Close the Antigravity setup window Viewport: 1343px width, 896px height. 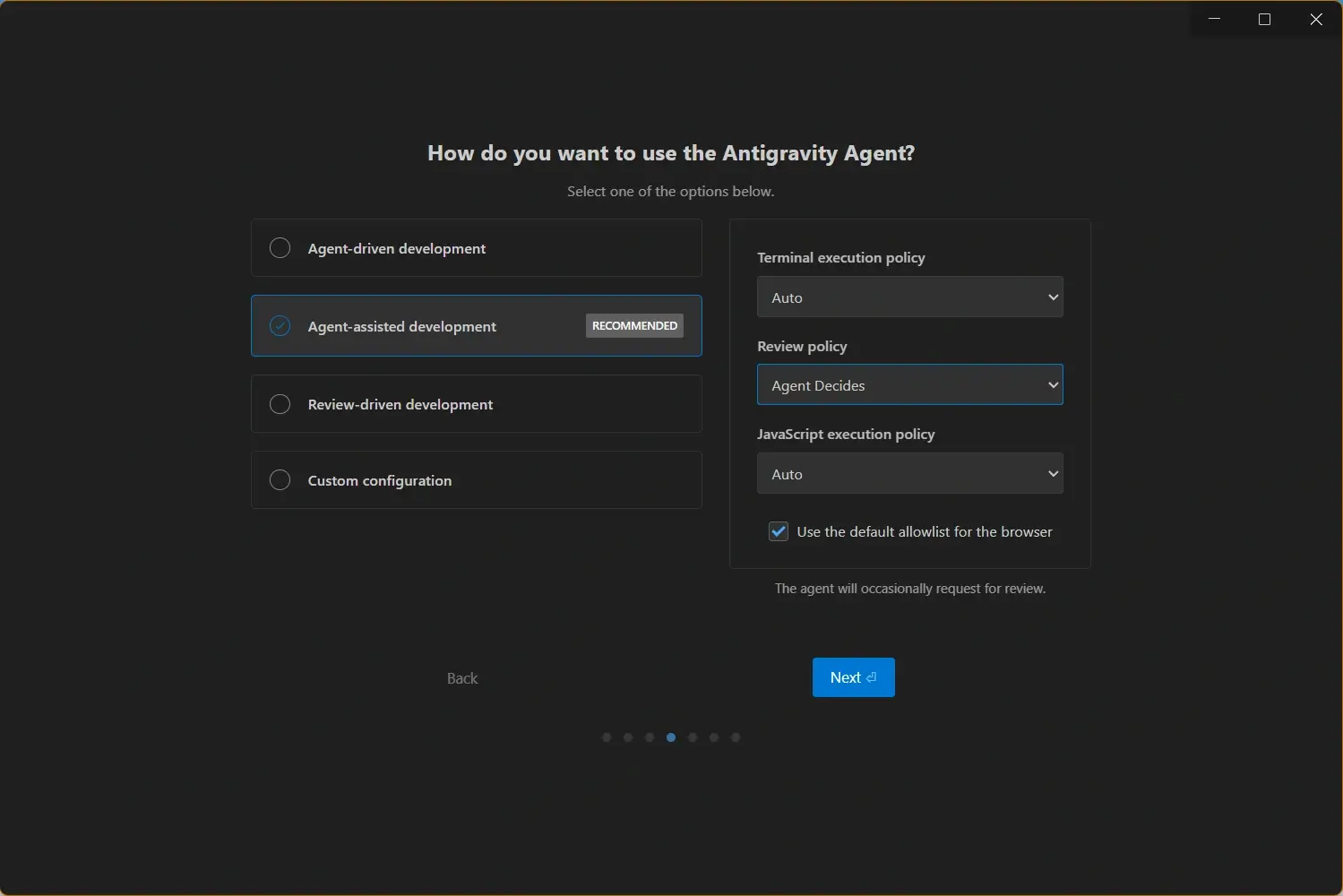(x=1315, y=19)
